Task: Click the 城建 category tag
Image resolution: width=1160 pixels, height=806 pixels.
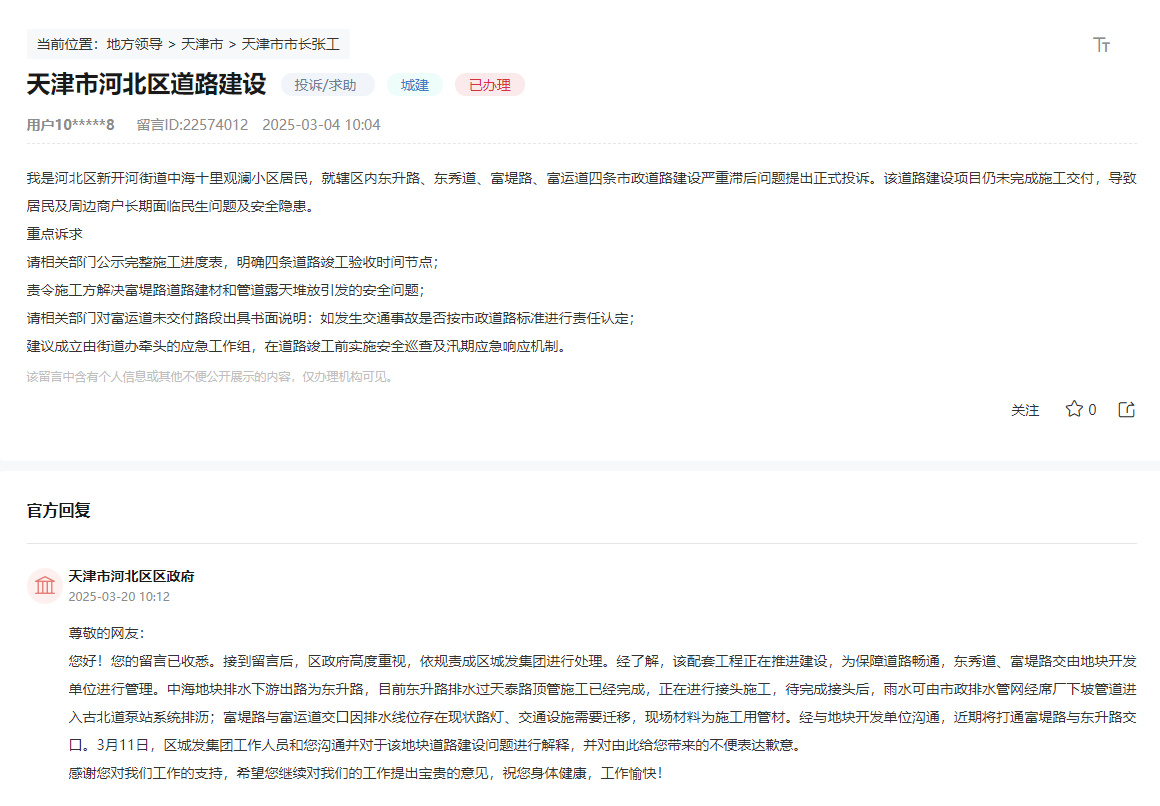Action: pyautogui.click(x=414, y=85)
